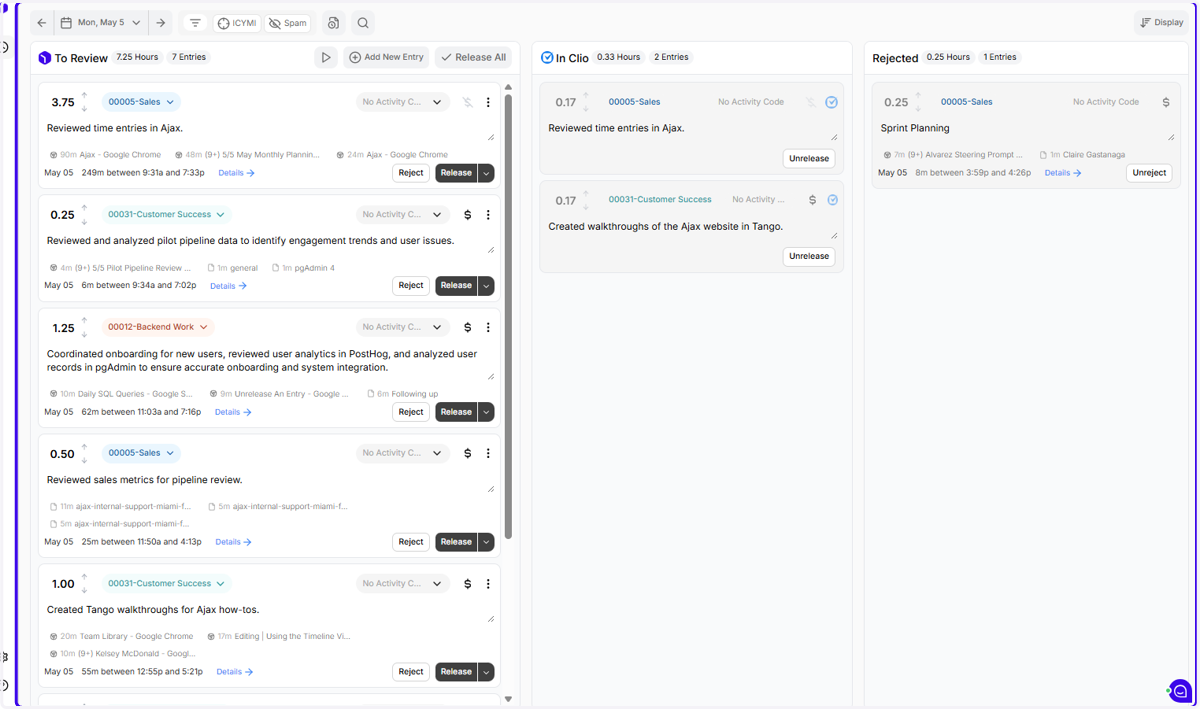Open the filter options icon
Image resolution: width=1200 pixels, height=709 pixels.
195,23
